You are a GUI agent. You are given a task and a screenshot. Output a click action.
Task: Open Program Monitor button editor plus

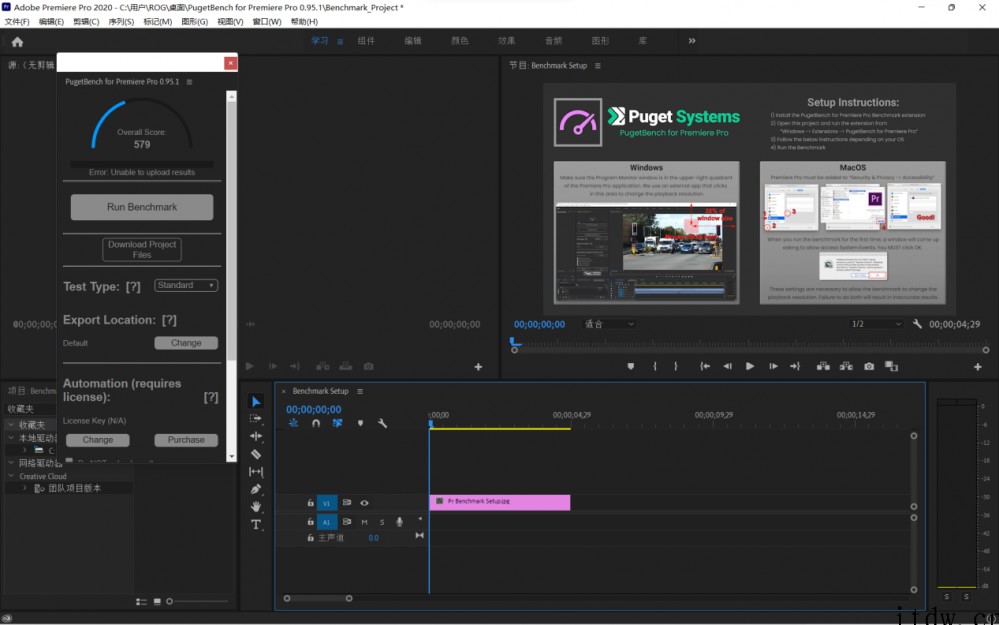tap(977, 367)
